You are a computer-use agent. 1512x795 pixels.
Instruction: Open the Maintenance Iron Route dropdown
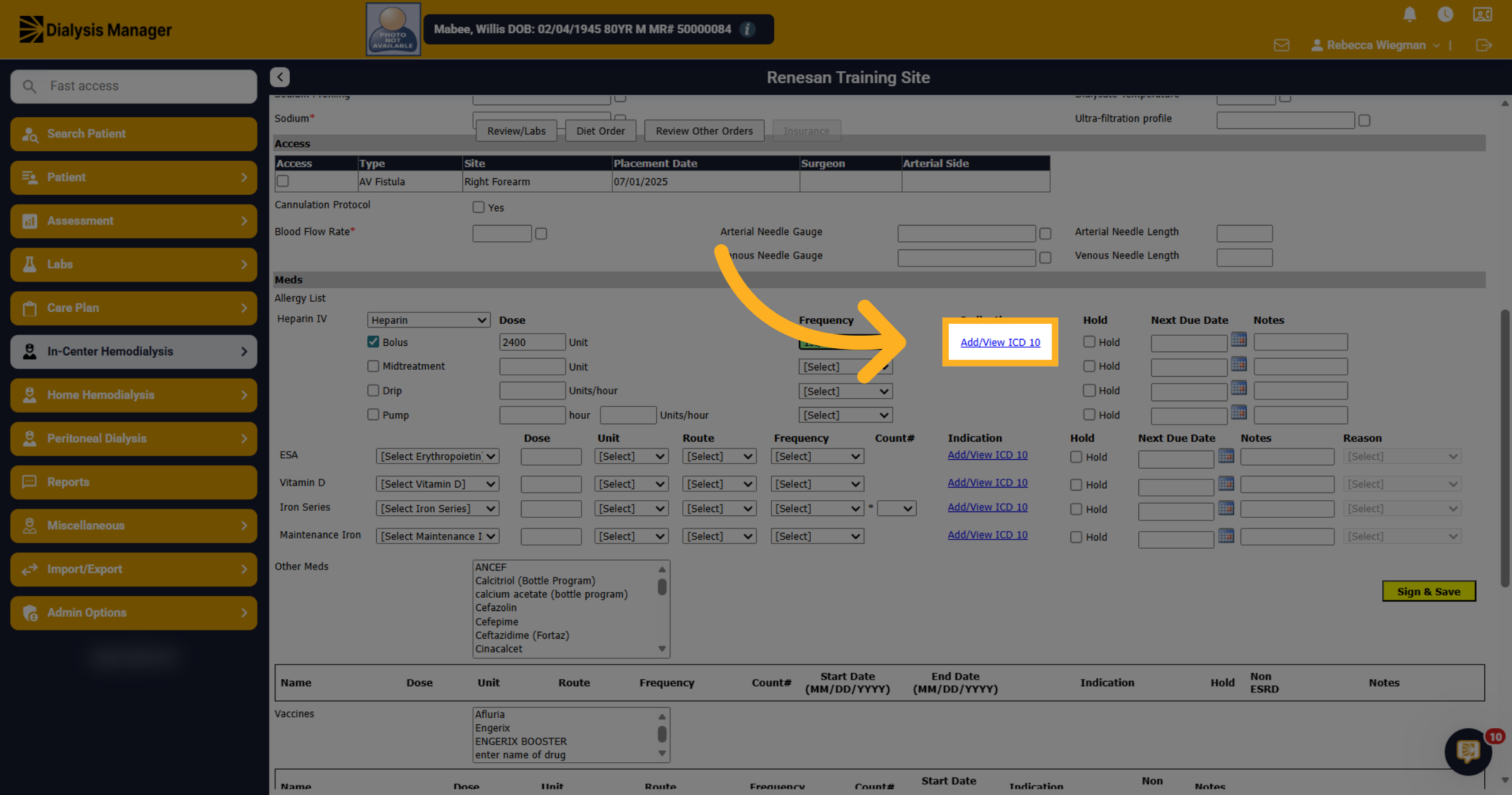tap(719, 536)
